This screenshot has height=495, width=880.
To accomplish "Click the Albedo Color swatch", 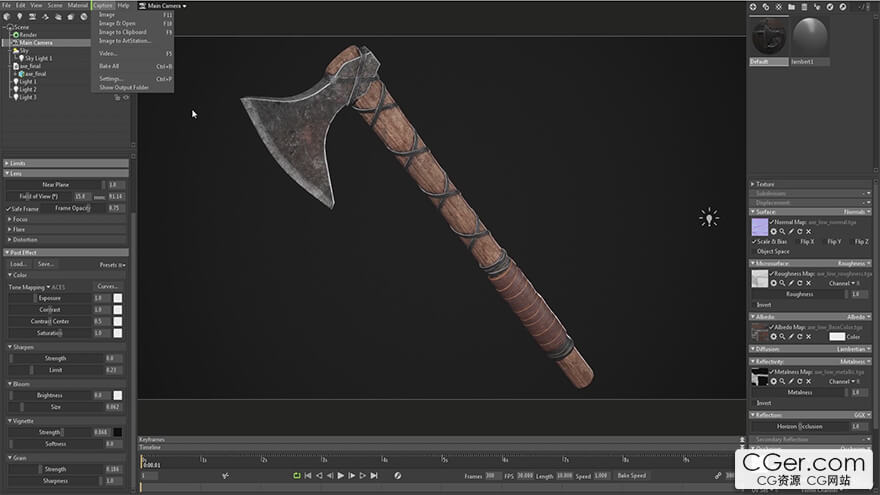I will tap(837, 337).
